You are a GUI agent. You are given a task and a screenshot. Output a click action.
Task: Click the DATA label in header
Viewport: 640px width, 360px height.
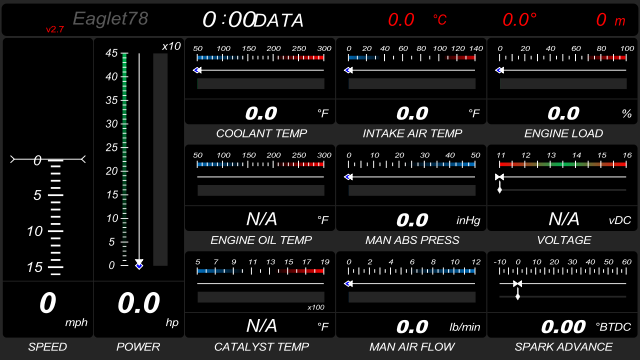(x=279, y=21)
